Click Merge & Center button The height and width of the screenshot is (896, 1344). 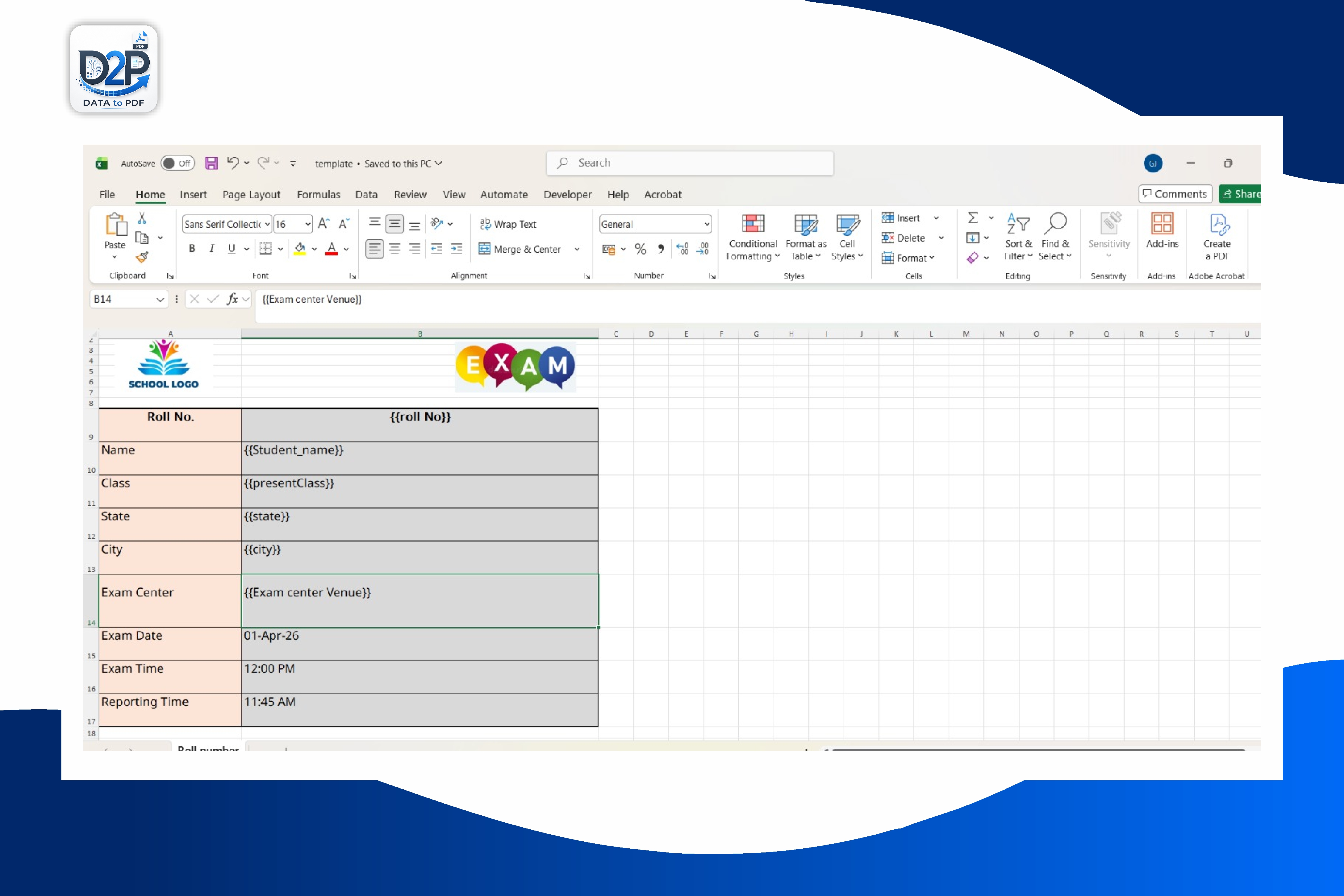tap(521, 249)
